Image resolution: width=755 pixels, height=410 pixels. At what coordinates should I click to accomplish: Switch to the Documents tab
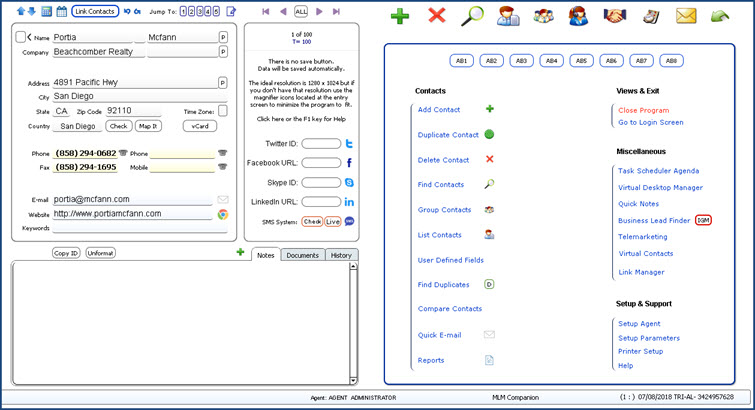[x=302, y=255]
